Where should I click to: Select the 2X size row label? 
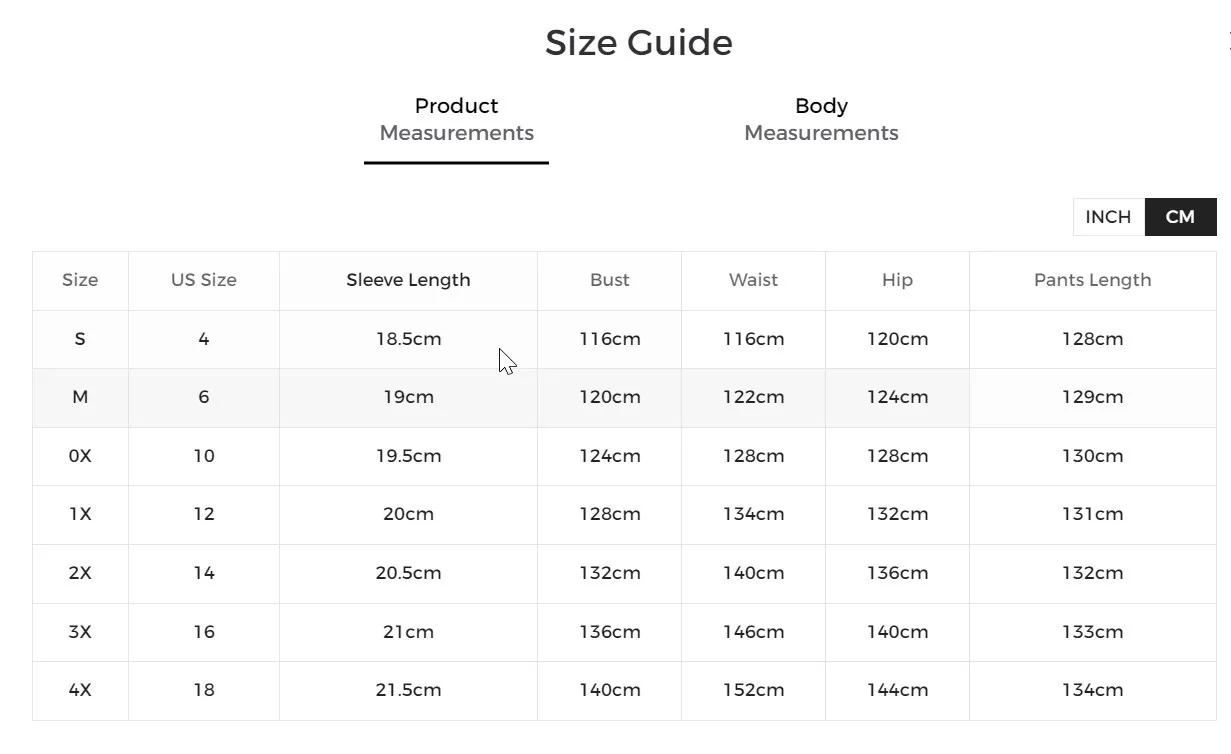[x=80, y=573]
